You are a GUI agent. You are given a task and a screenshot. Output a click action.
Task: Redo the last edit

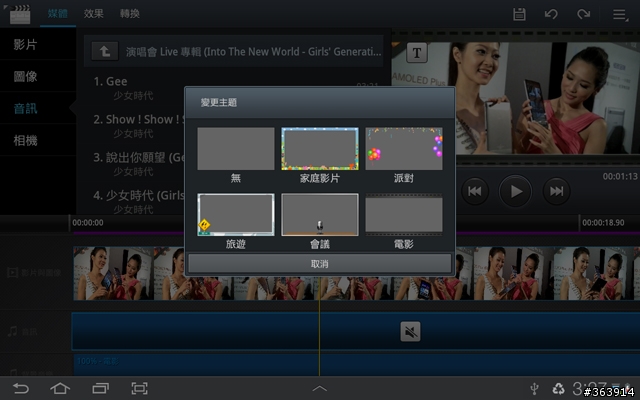pos(583,14)
